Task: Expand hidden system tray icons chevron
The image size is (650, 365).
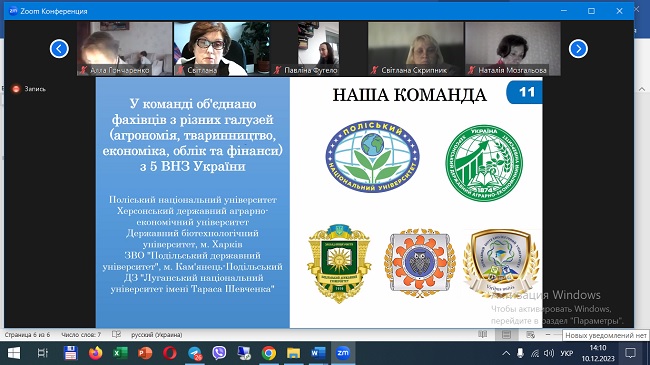Action: pyautogui.click(x=506, y=353)
